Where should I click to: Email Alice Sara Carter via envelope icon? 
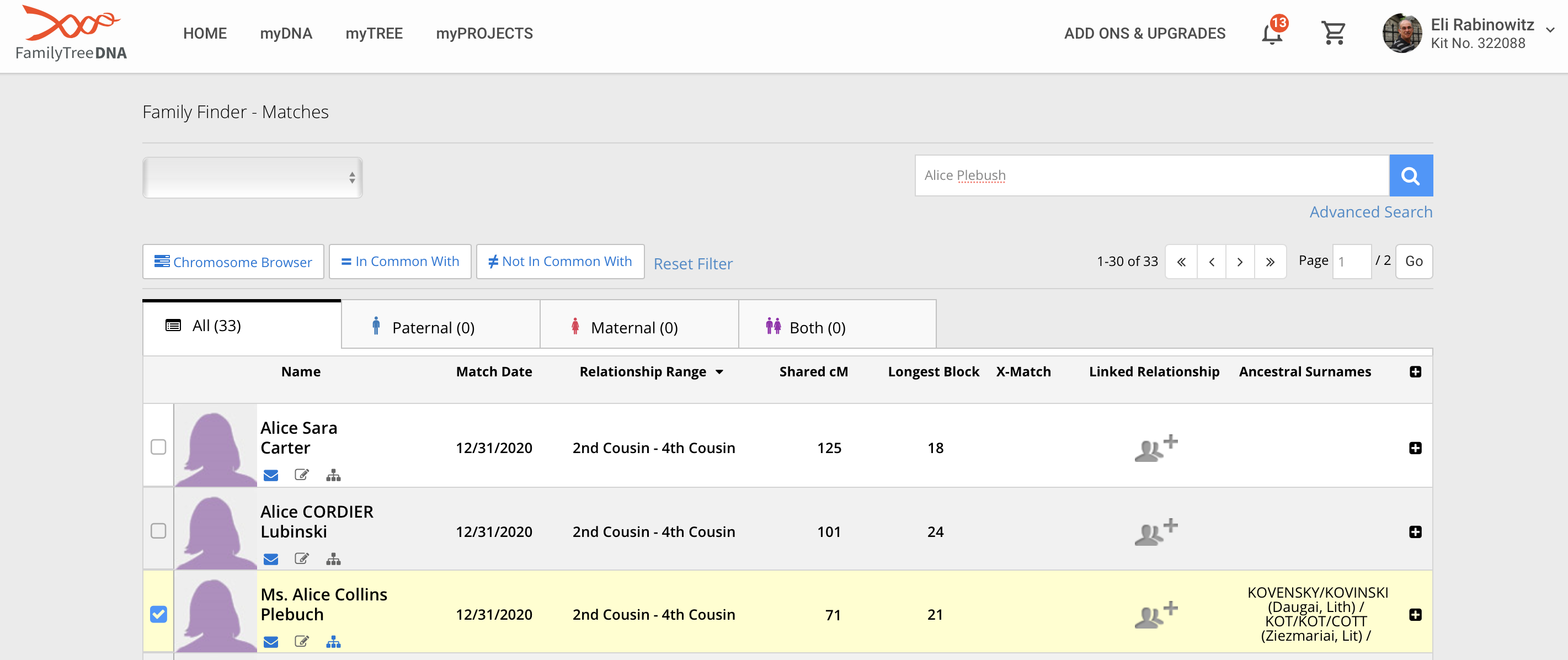271,476
